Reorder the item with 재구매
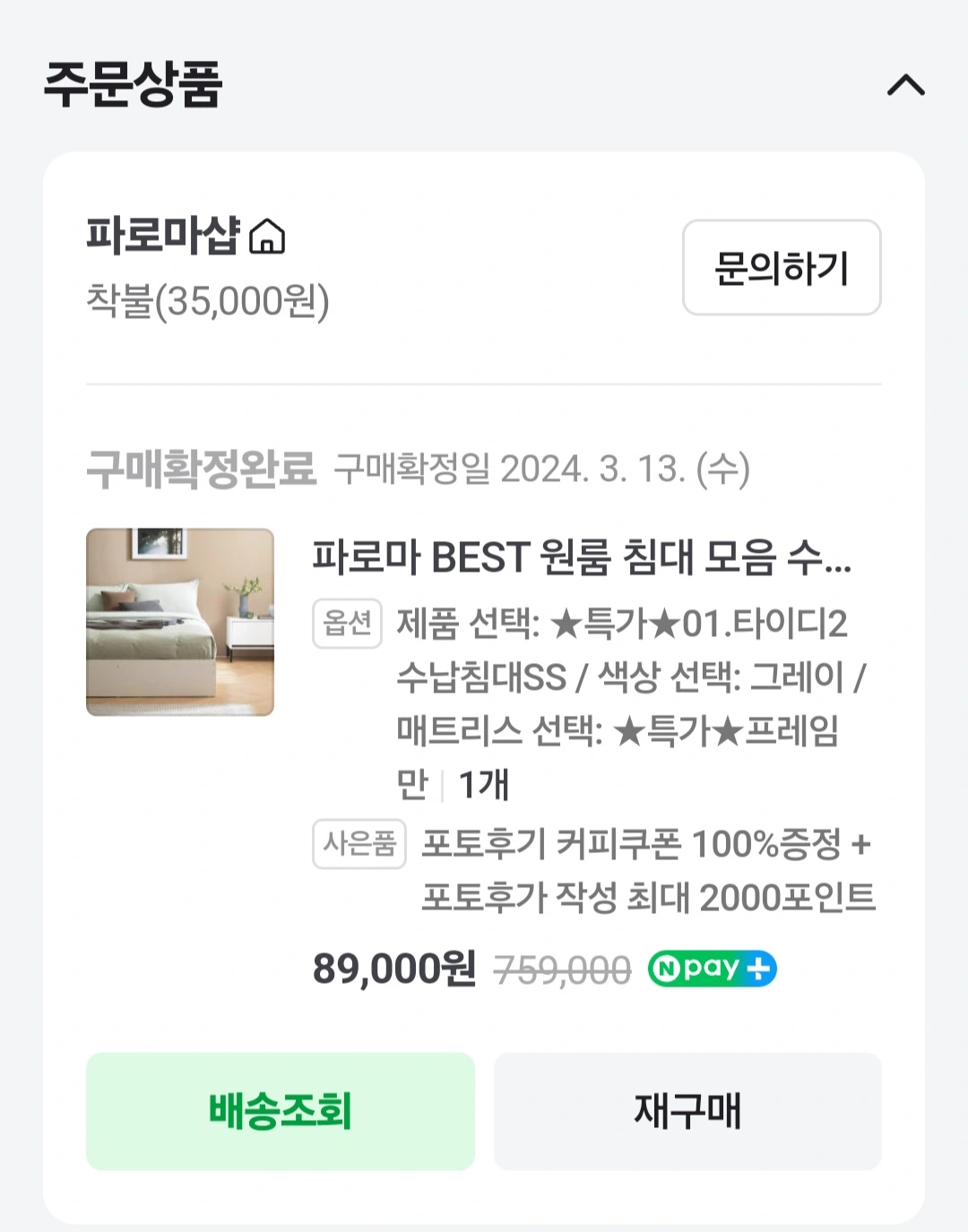968x1232 pixels. 687,1111
